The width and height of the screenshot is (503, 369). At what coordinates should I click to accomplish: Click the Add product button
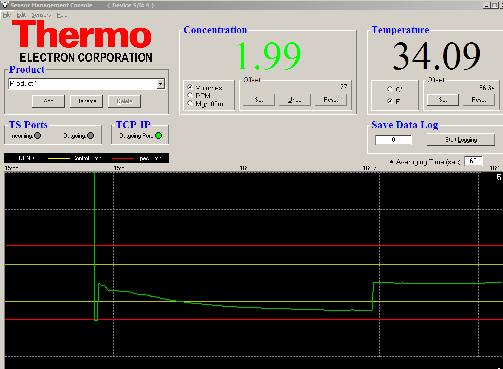(x=48, y=101)
